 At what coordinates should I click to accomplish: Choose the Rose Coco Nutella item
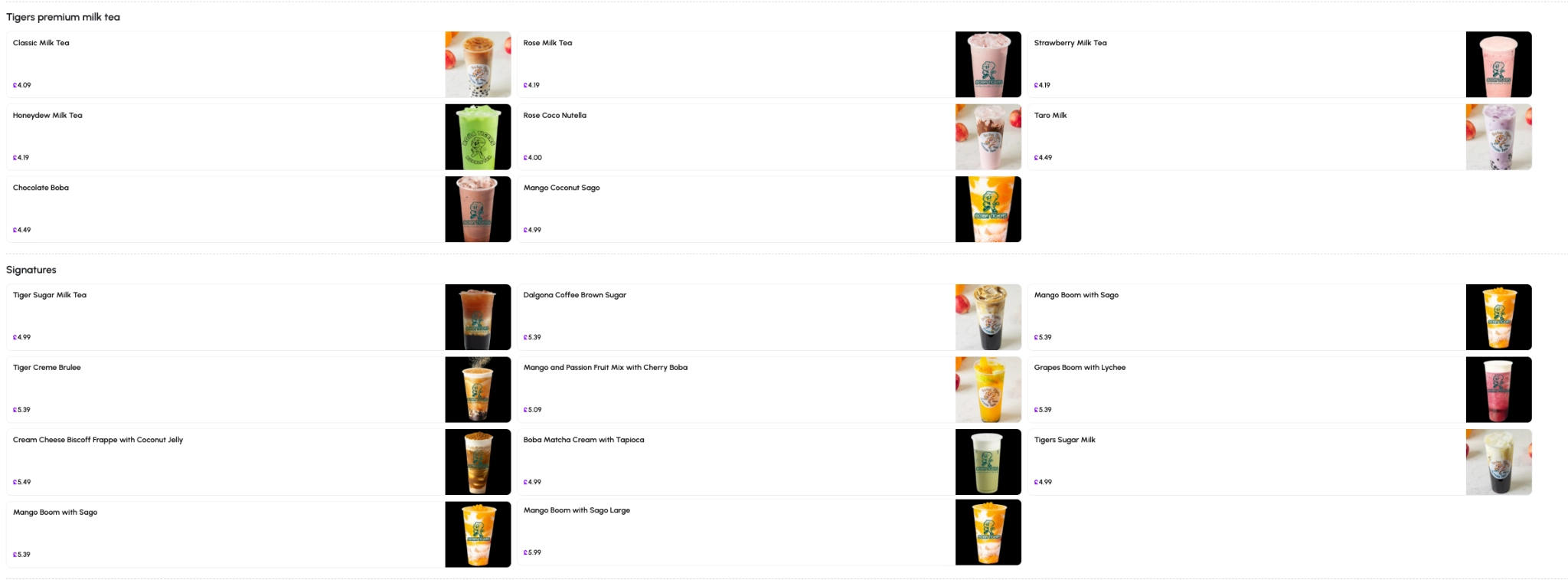[x=769, y=137]
